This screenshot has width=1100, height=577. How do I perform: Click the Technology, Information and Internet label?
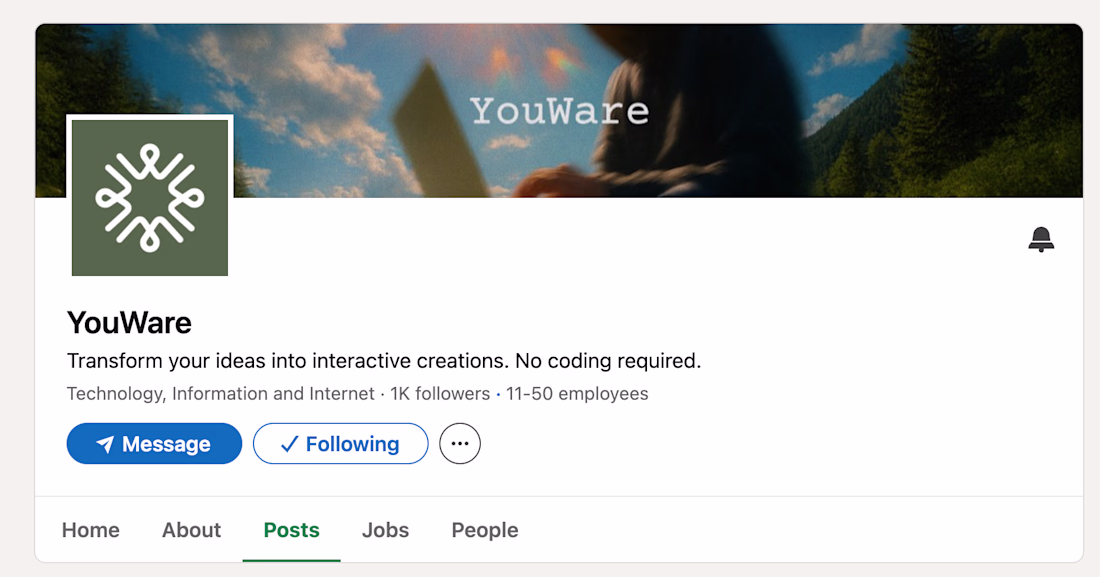221,394
